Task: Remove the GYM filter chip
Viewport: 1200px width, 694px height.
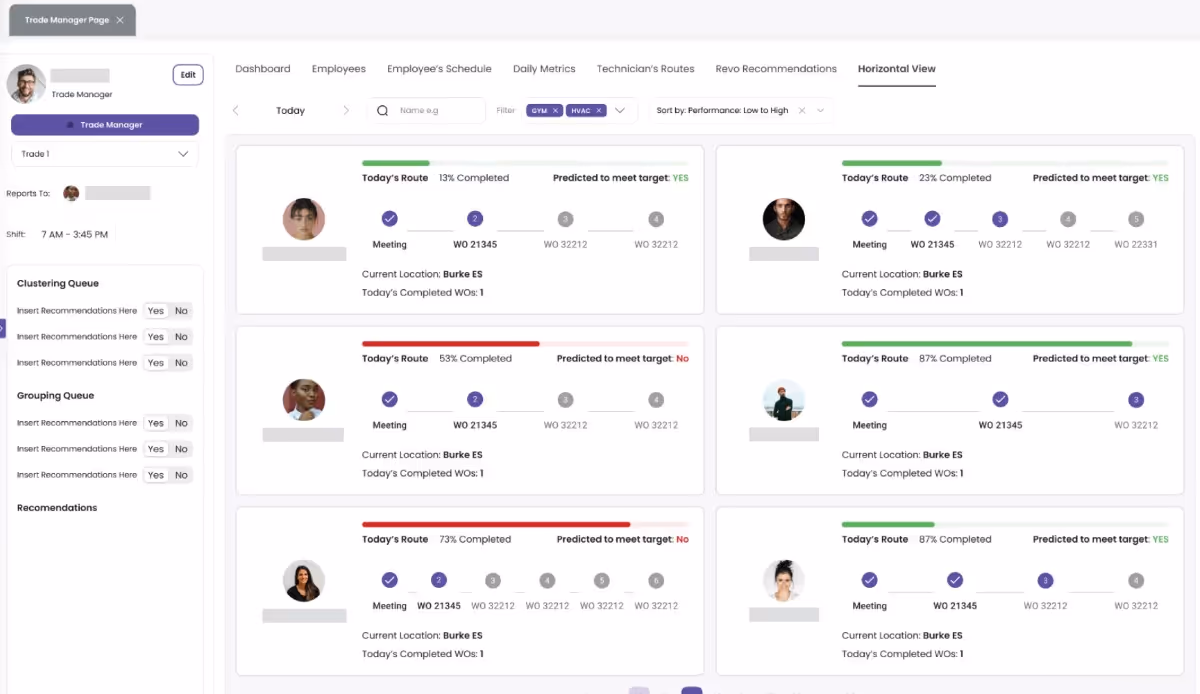Action: pos(555,111)
